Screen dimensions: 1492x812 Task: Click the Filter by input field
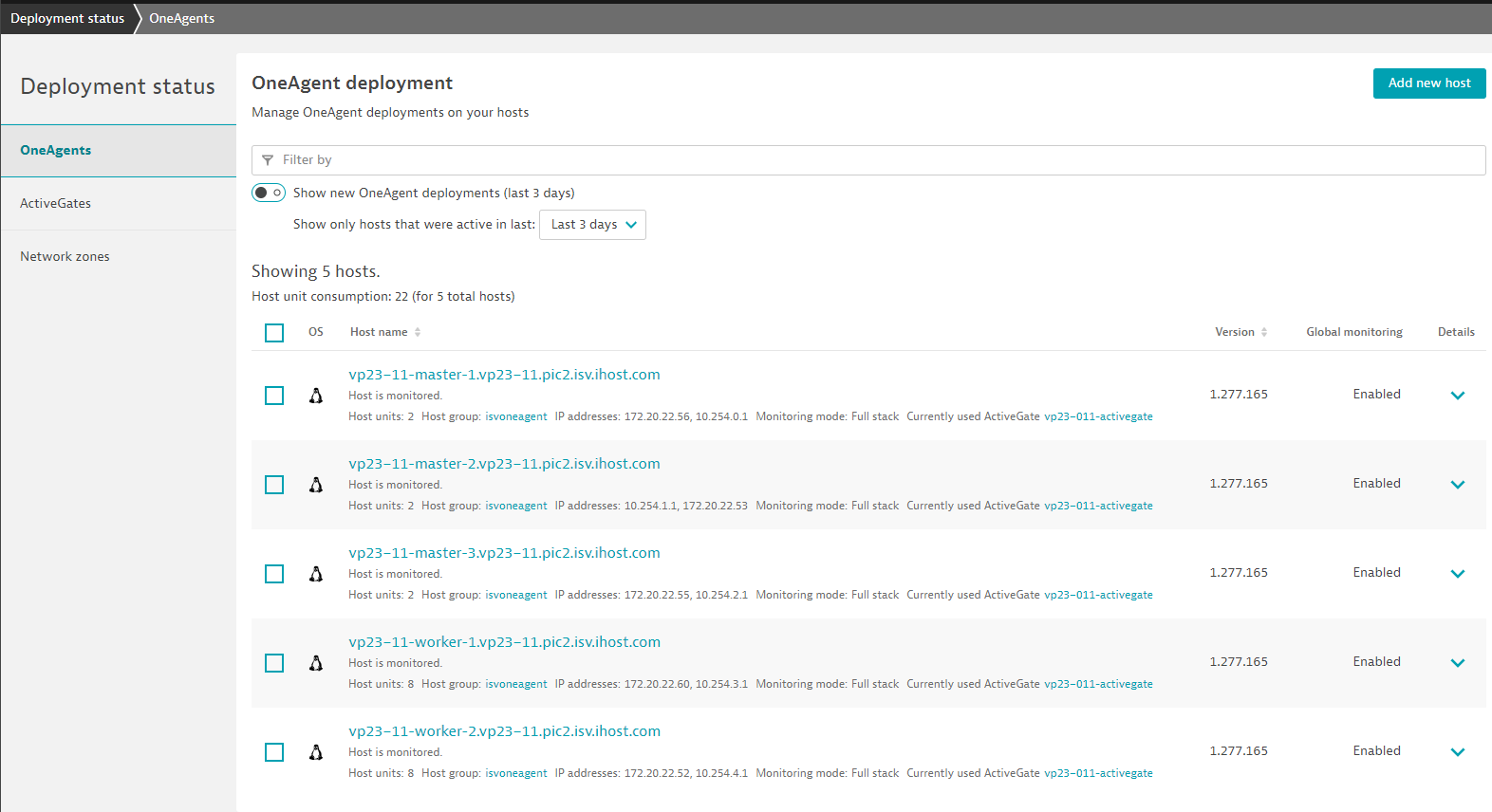pyautogui.click(x=868, y=160)
